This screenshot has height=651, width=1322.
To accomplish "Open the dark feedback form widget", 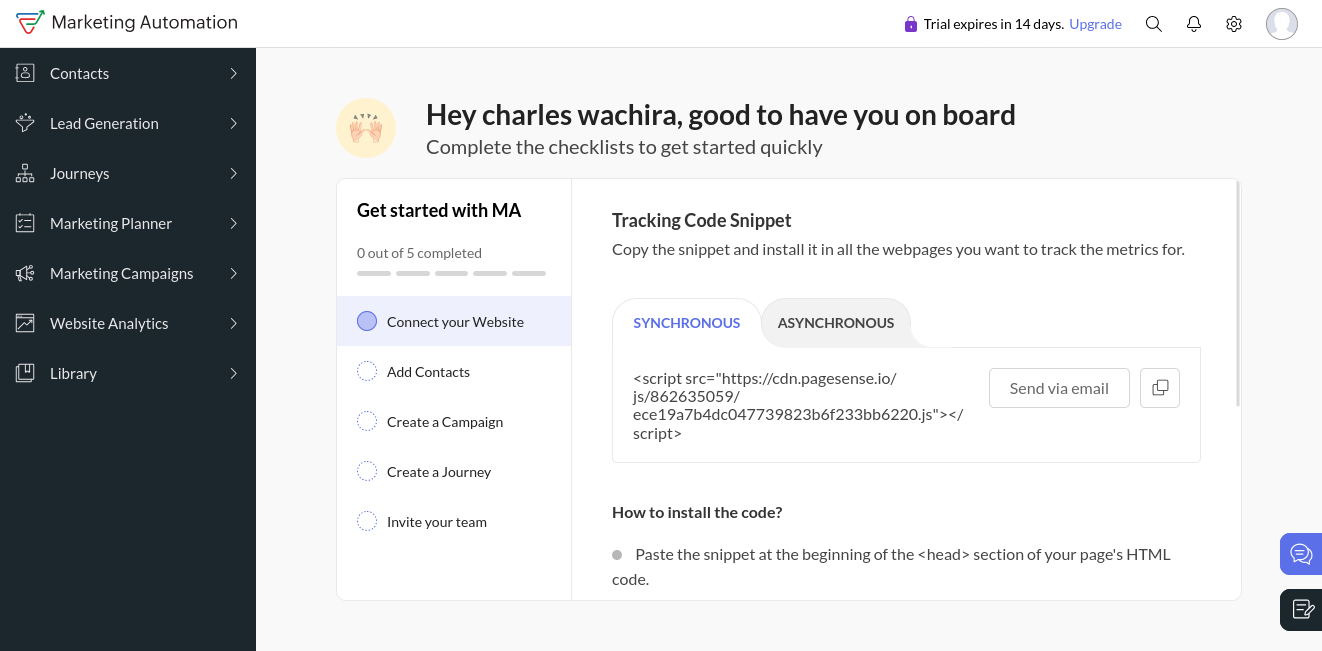I will [x=1301, y=610].
